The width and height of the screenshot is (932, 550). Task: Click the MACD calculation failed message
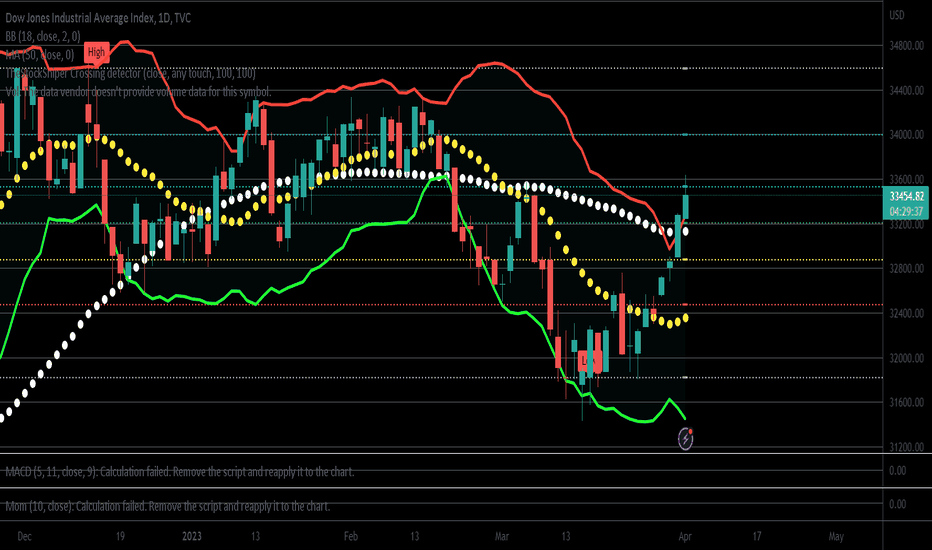(180, 472)
